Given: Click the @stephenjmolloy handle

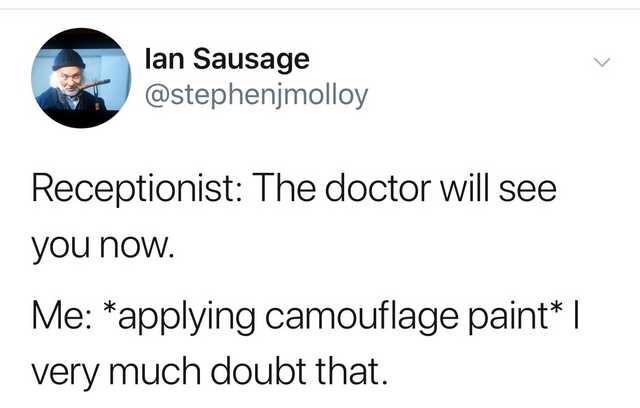Looking at the screenshot, I should pyautogui.click(x=256, y=96).
